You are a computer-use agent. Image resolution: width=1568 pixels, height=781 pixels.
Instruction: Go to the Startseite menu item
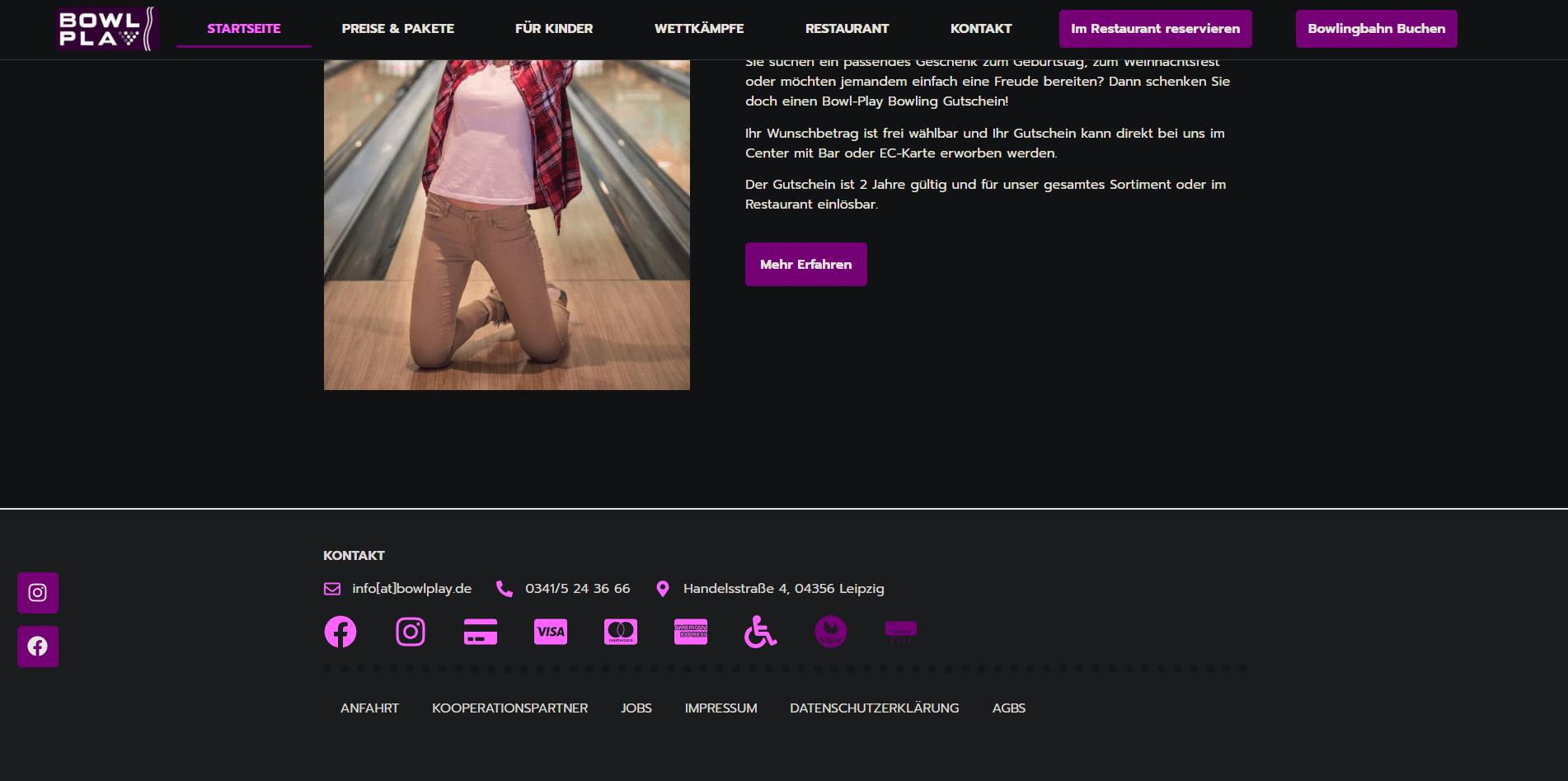click(244, 29)
